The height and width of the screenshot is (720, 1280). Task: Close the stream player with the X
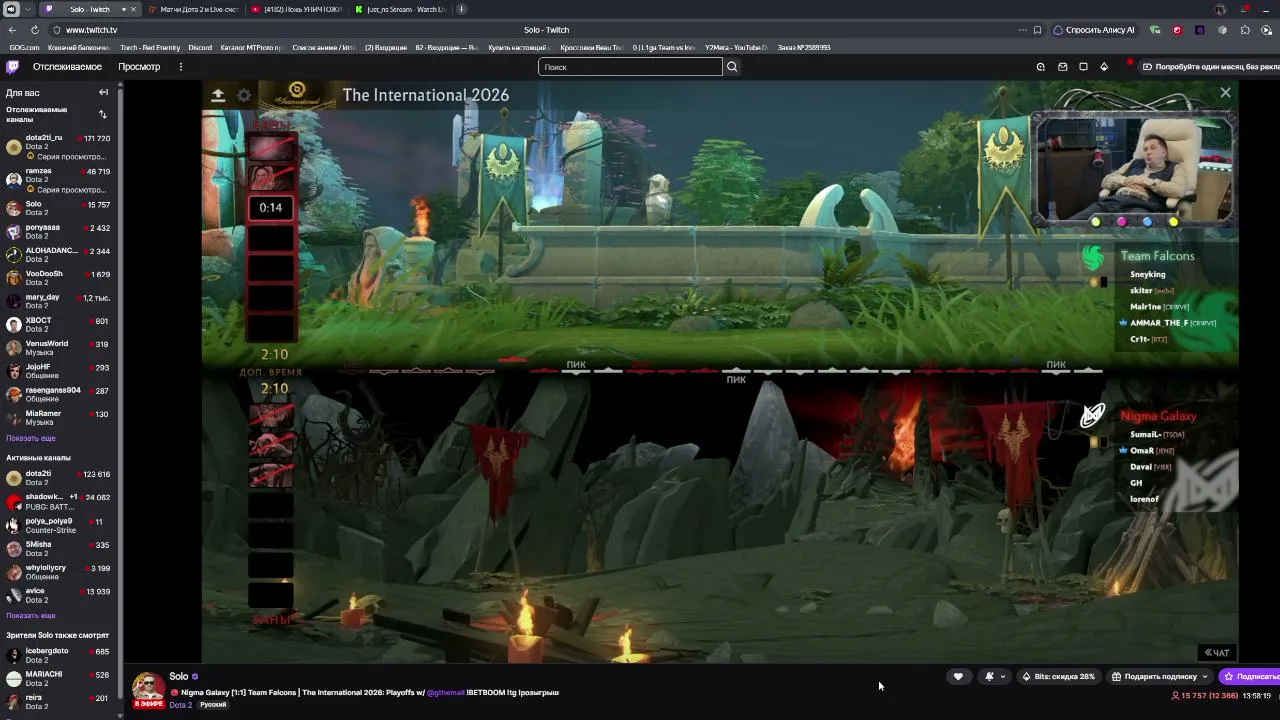click(1225, 93)
